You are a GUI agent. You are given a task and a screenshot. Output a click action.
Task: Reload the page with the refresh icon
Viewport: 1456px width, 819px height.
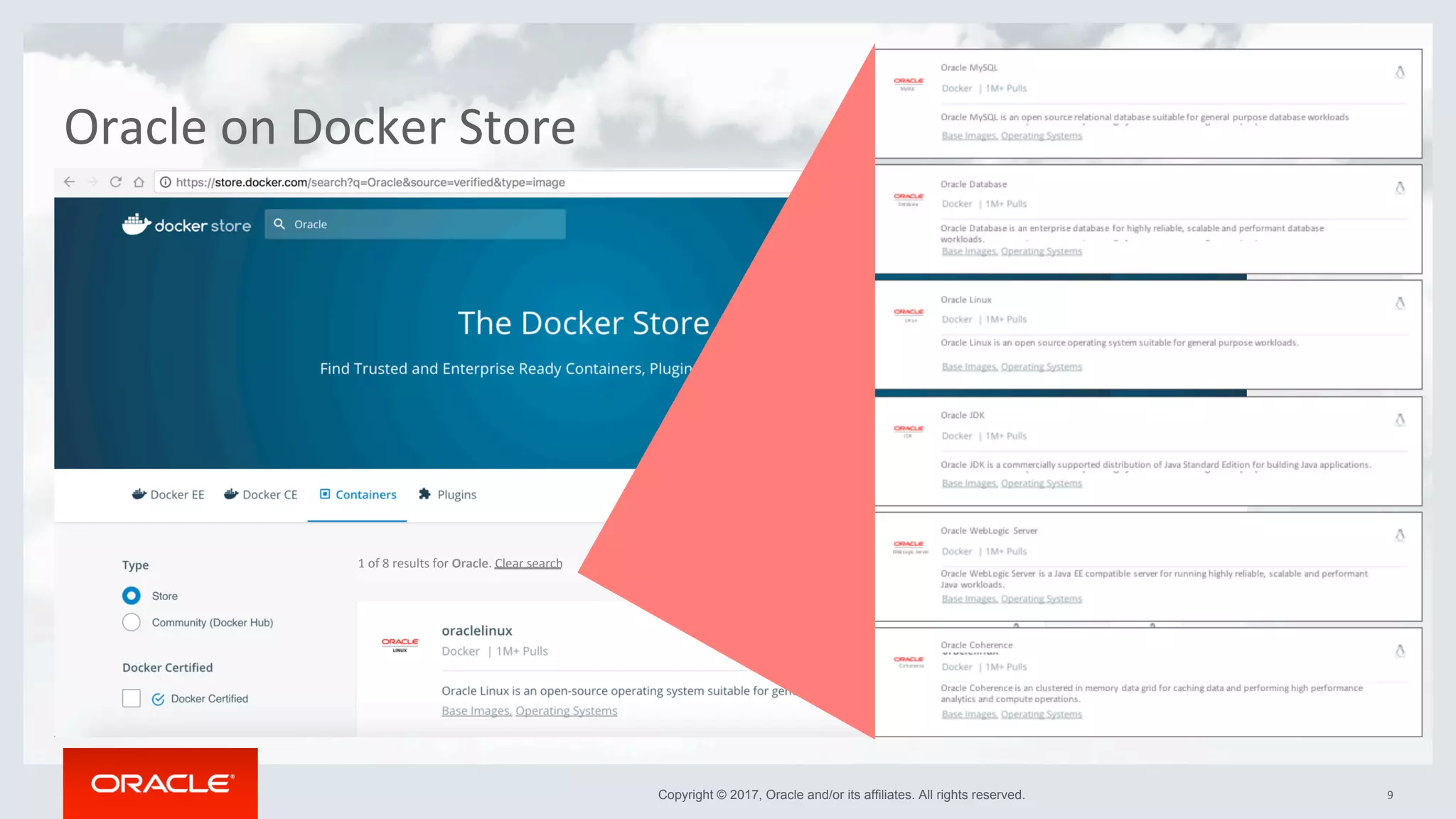pos(115,182)
